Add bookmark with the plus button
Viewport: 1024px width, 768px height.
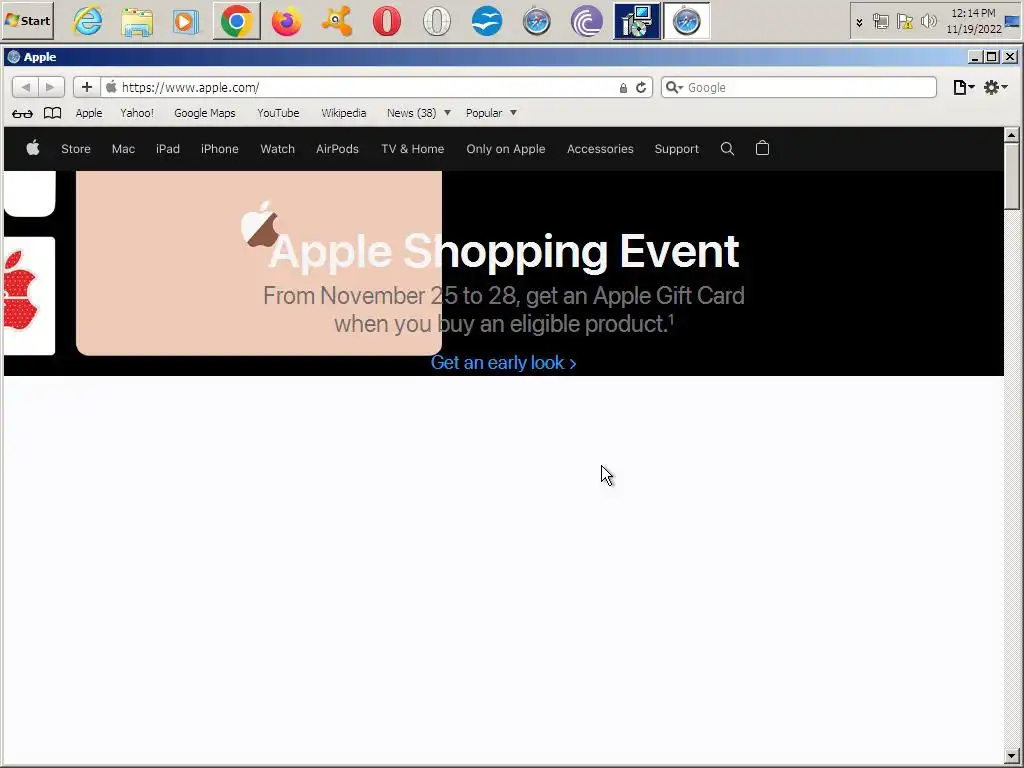click(x=87, y=87)
